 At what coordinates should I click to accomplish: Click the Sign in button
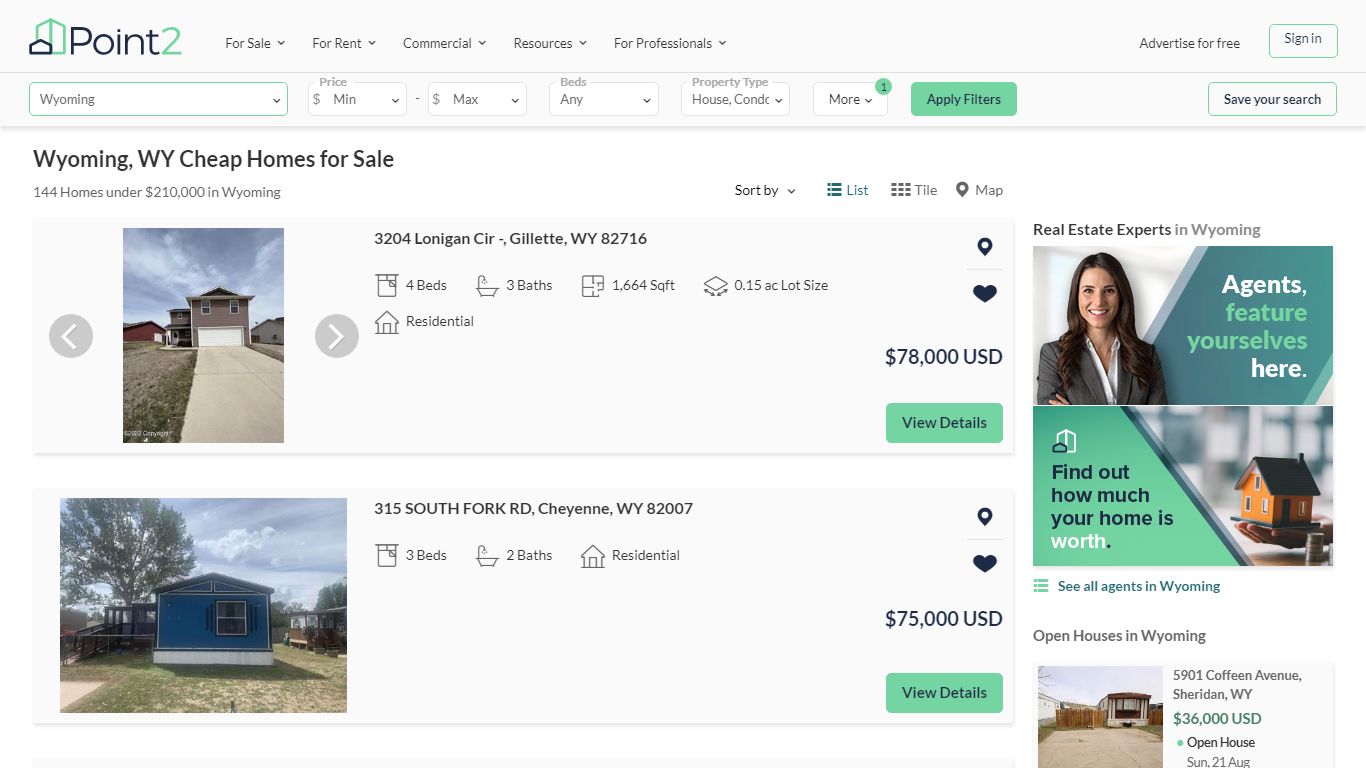1303,41
